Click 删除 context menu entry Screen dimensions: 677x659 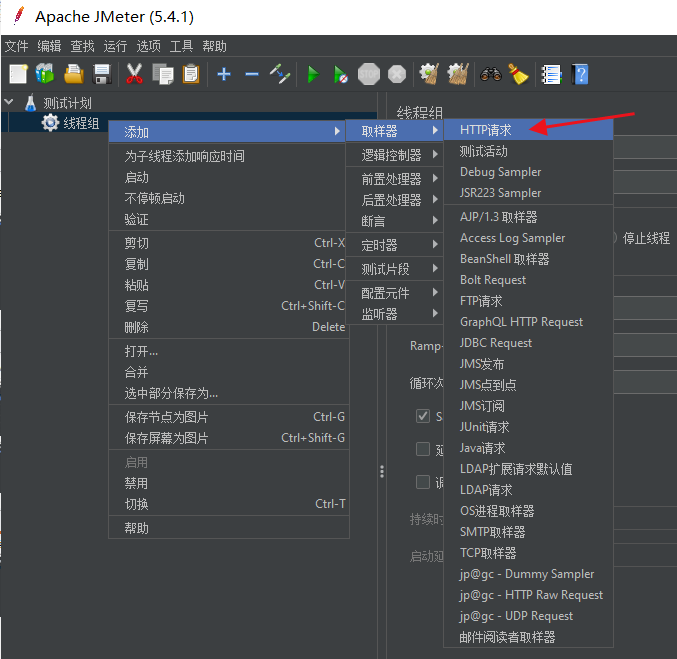(229, 327)
